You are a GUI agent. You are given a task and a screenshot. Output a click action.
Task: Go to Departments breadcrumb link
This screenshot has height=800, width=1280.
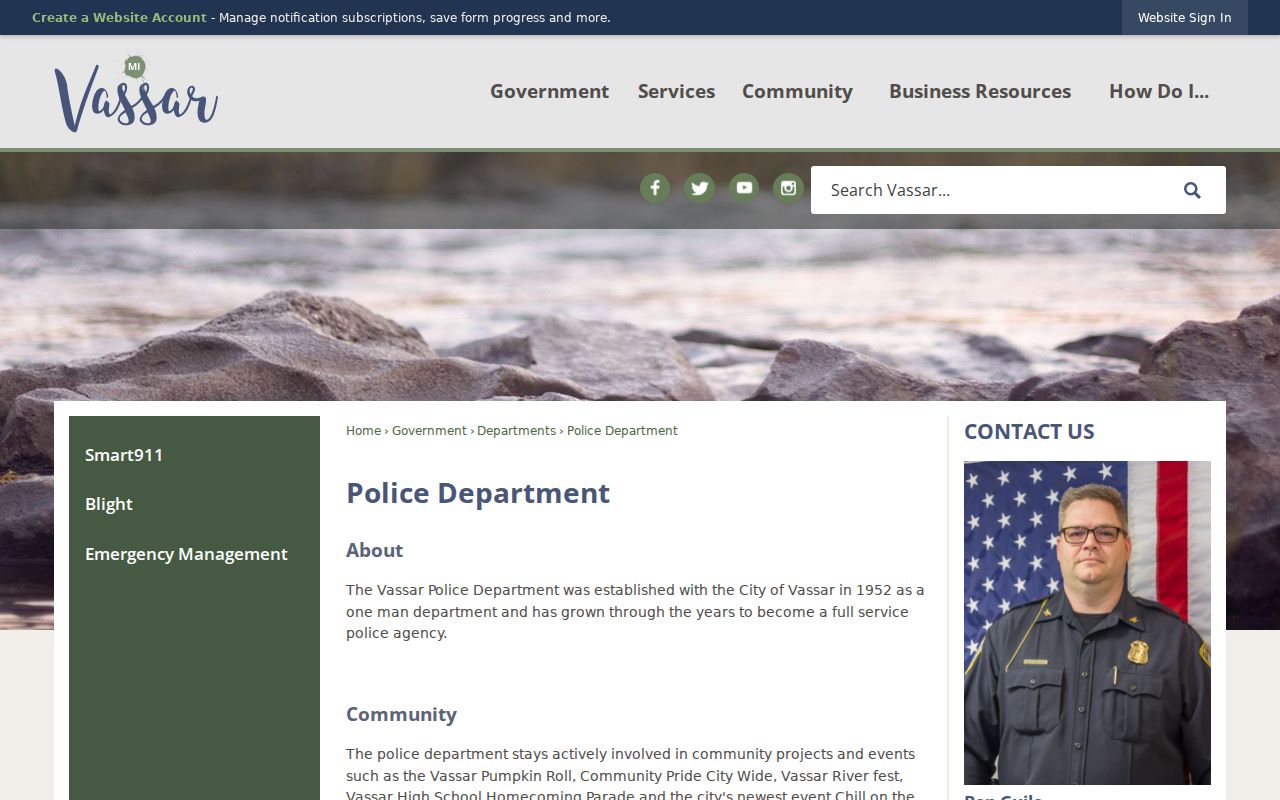(516, 431)
